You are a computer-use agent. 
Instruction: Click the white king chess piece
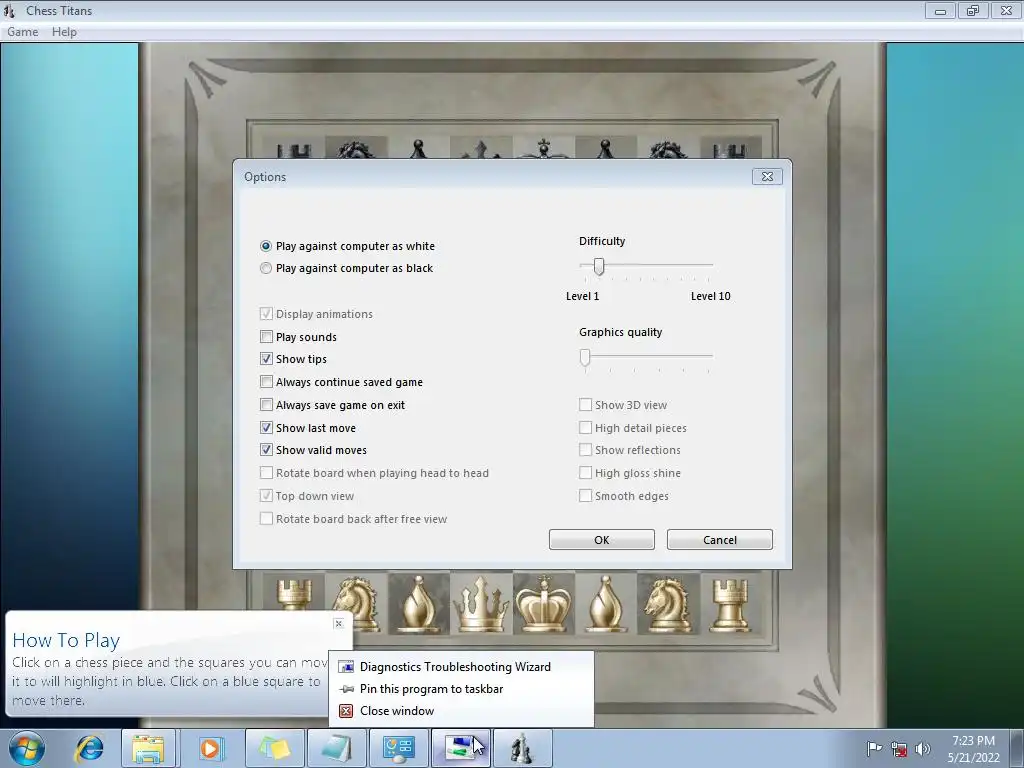tap(543, 603)
